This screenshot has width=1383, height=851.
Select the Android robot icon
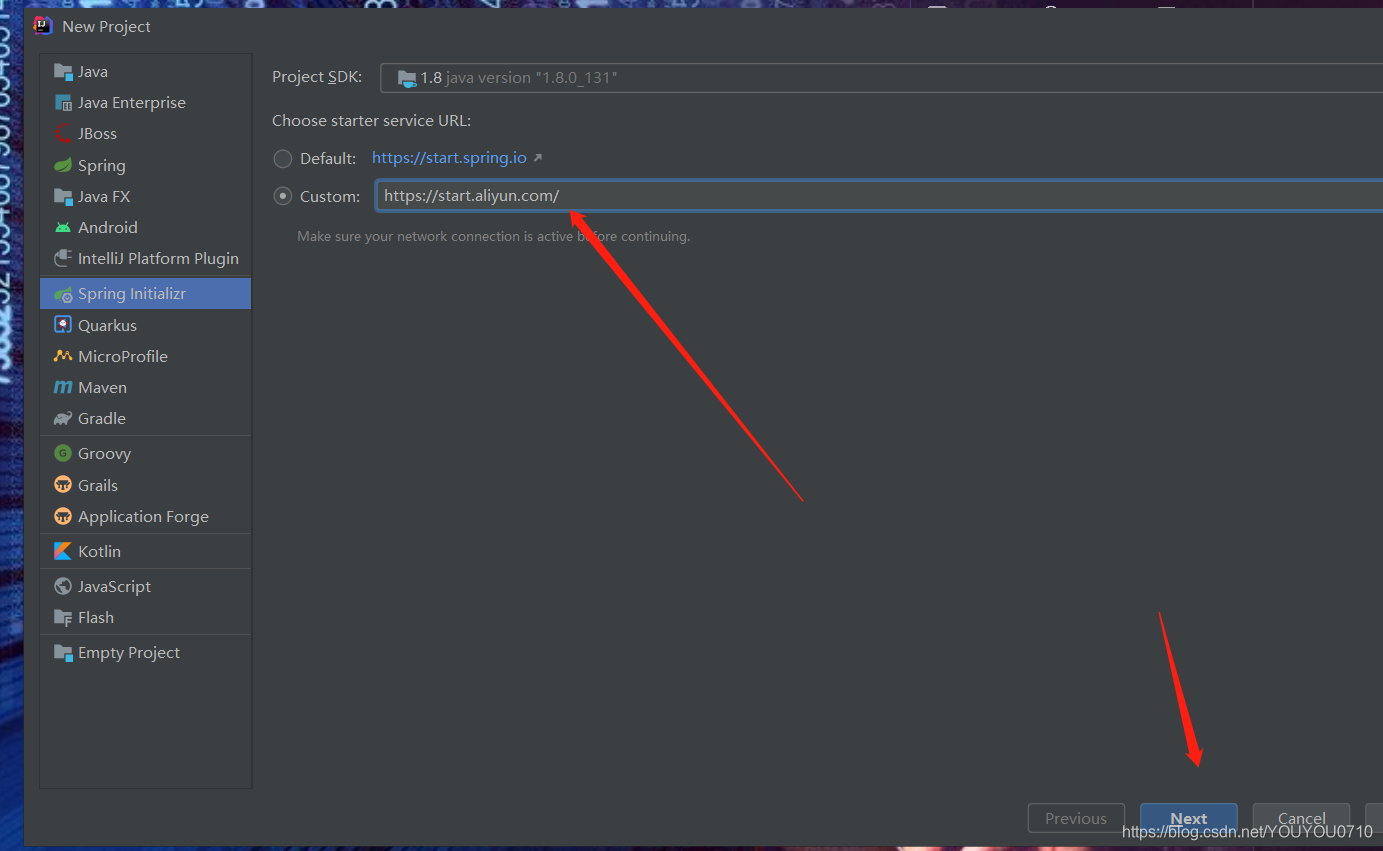tap(63, 228)
